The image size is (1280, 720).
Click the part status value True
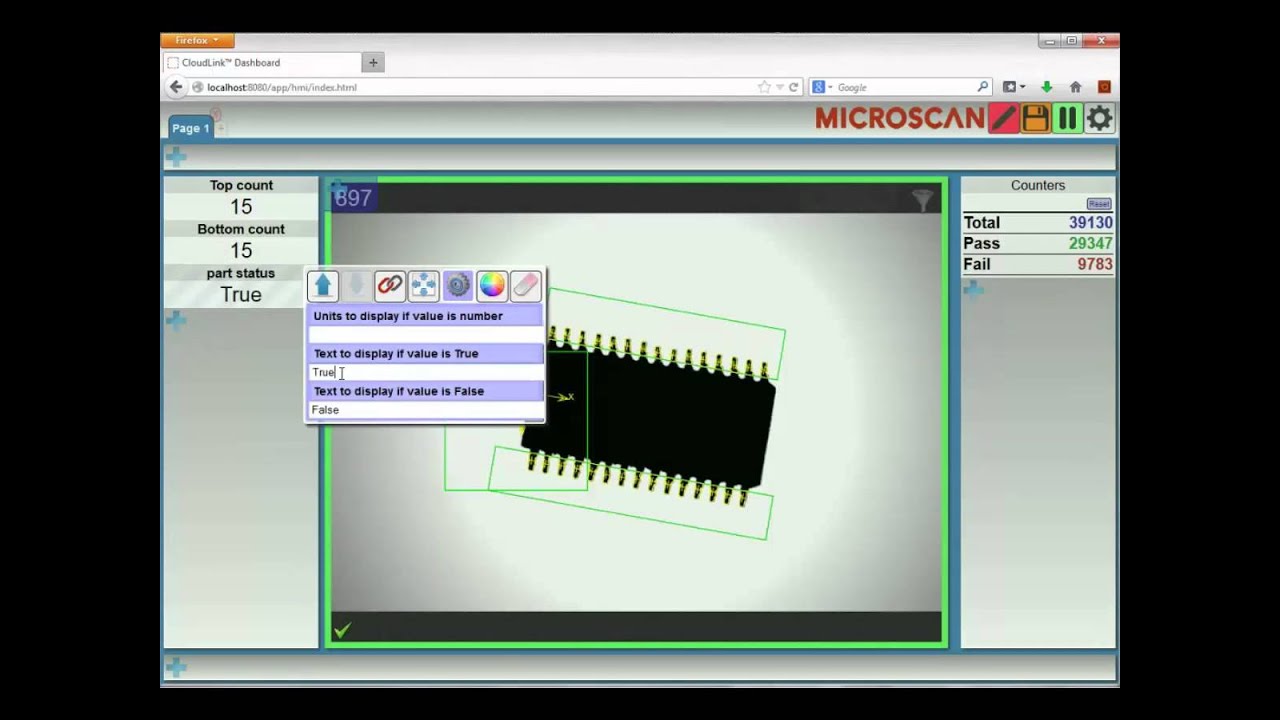click(241, 294)
